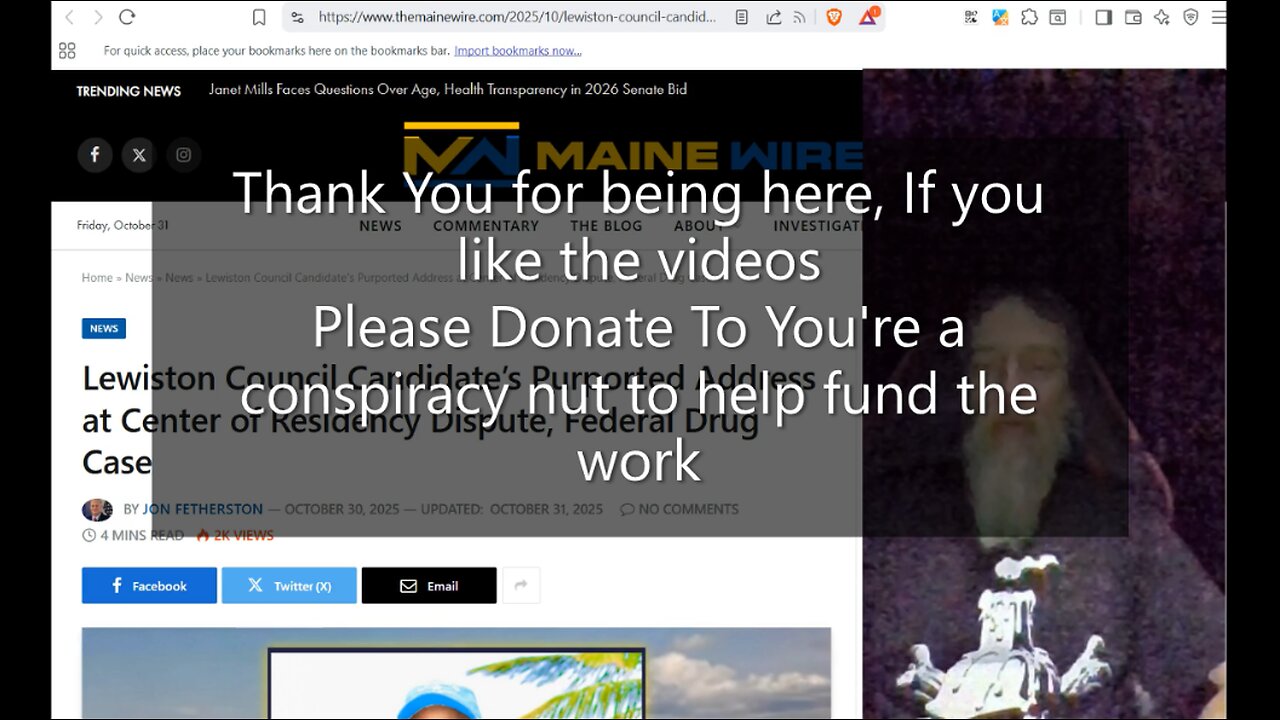The width and height of the screenshot is (1280, 720).
Task: Click the themainewire.com URL address field
Action: pyautogui.click(x=517, y=17)
